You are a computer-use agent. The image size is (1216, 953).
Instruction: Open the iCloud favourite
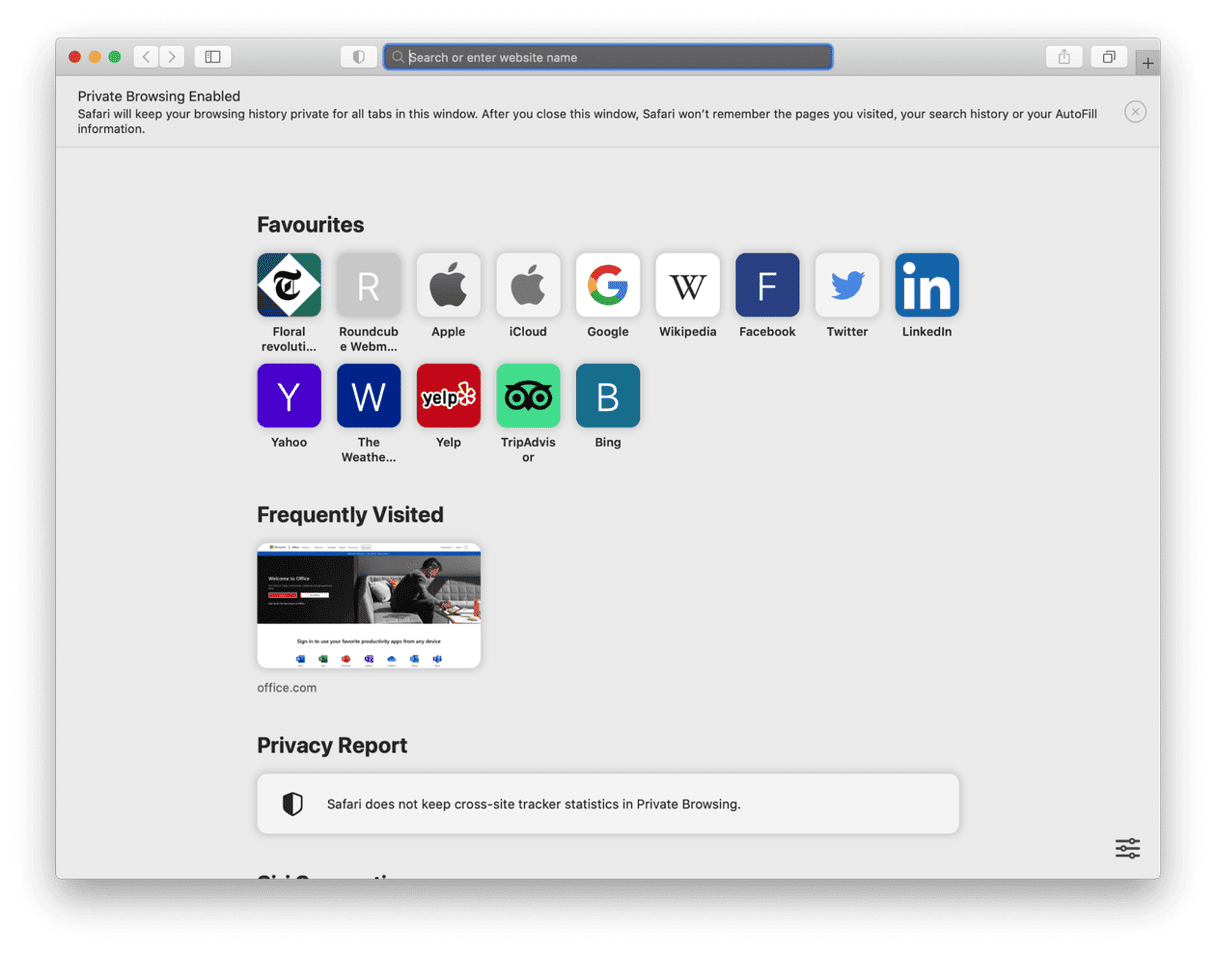pyautogui.click(x=527, y=284)
